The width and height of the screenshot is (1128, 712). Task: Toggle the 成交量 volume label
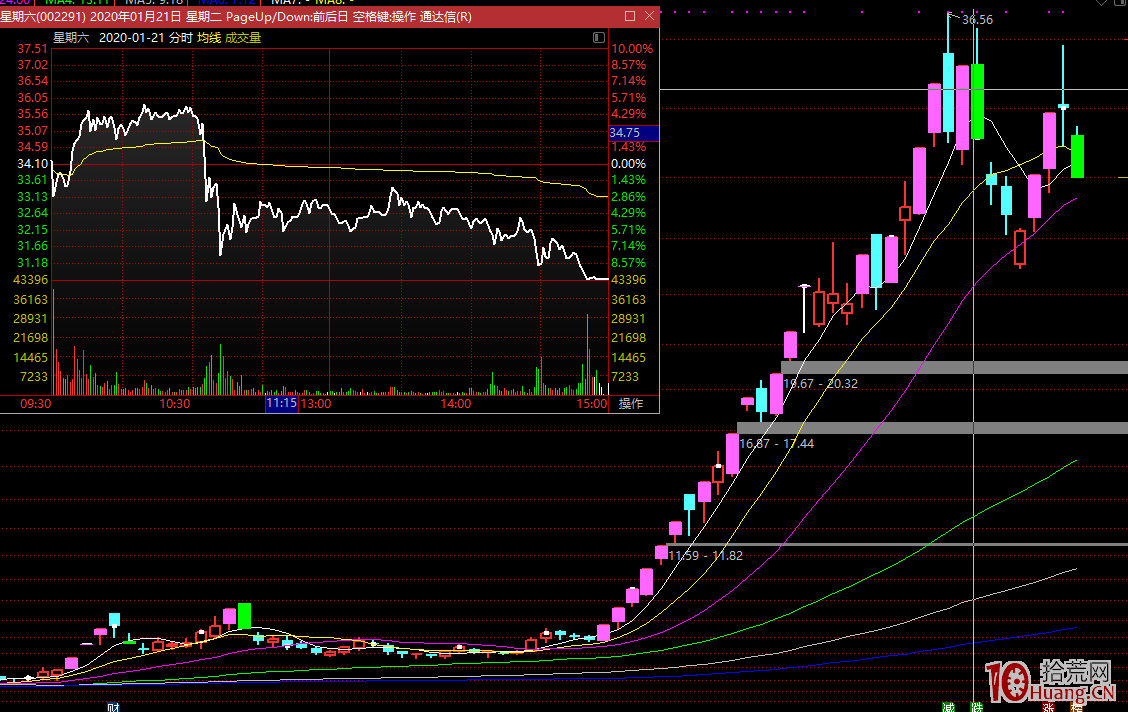[243, 37]
